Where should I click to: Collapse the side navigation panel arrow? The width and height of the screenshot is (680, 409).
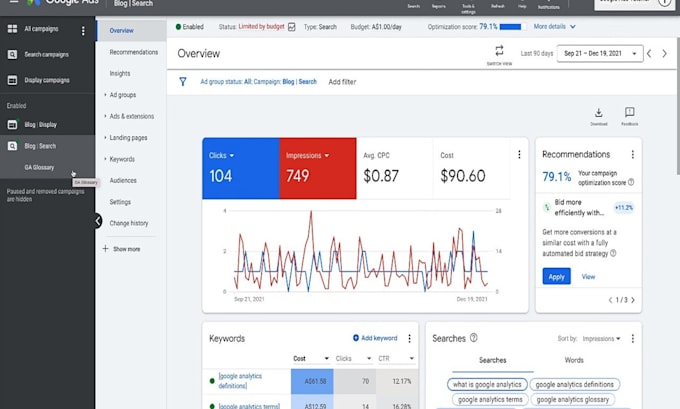98,221
